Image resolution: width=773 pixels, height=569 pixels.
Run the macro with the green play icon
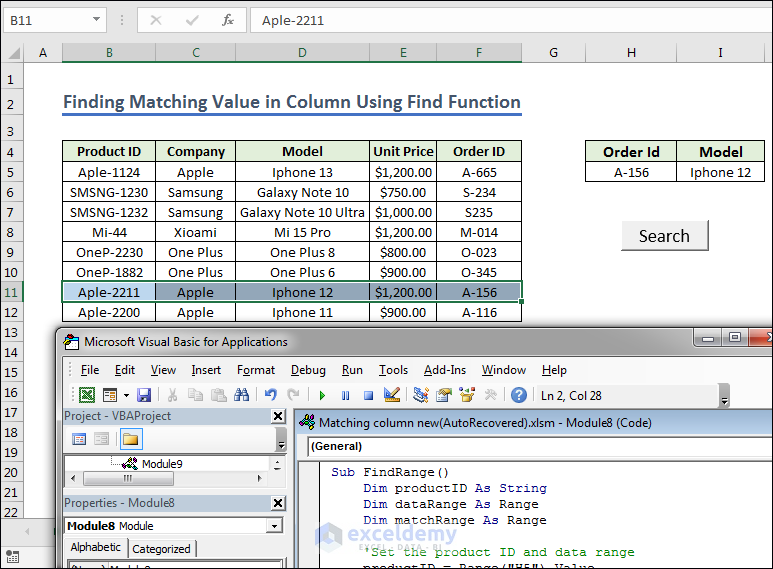[x=322, y=395]
